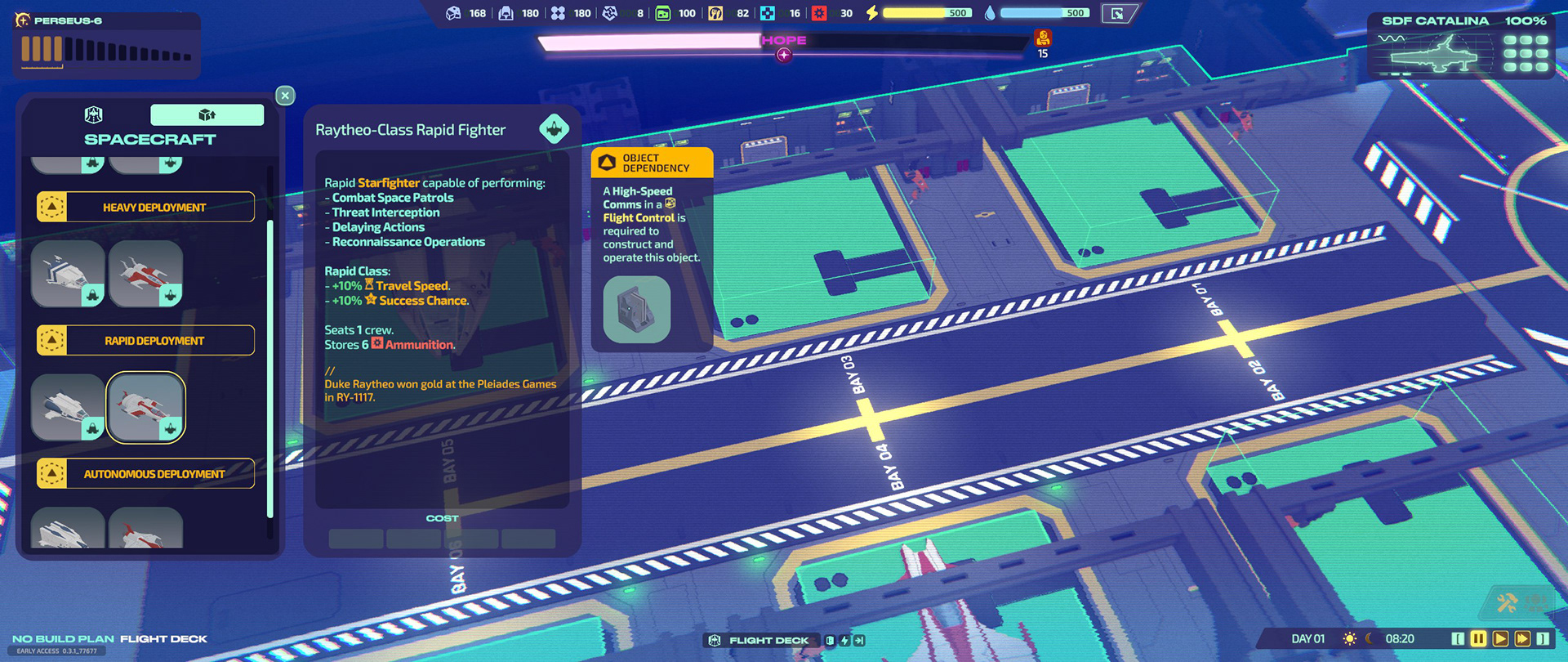The height and width of the screenshot is (662, 1568).
Task: Click the green wallet credits icon
Action: [663, 13]
